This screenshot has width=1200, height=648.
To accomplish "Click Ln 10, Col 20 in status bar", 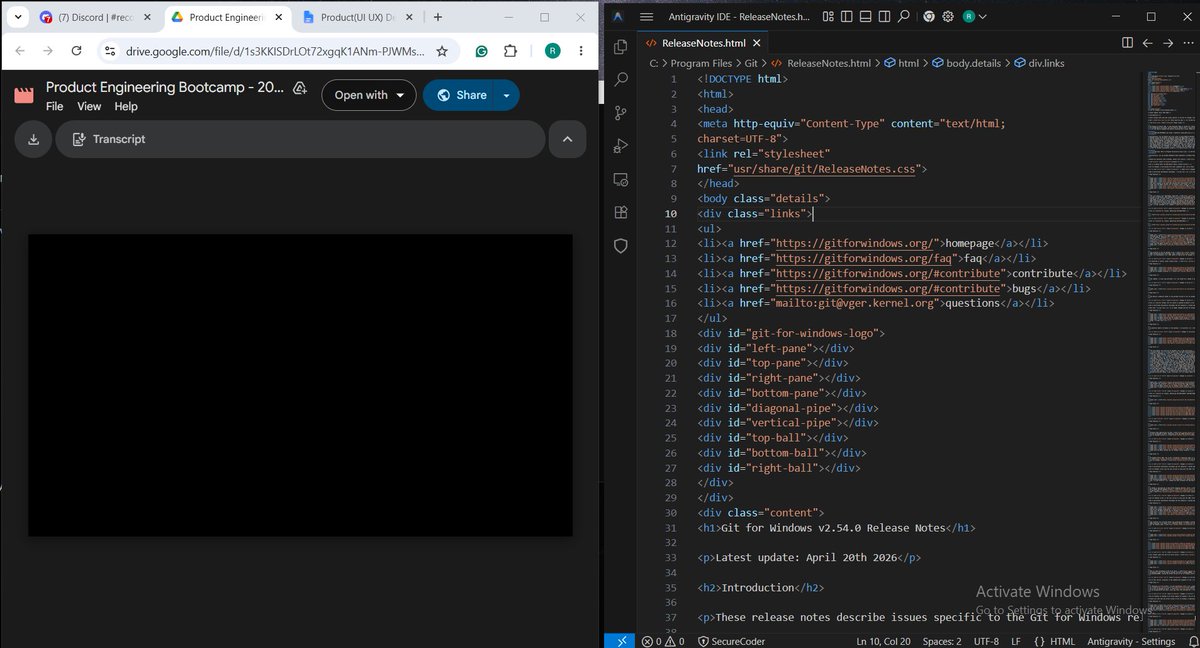I will pos(883,641).
